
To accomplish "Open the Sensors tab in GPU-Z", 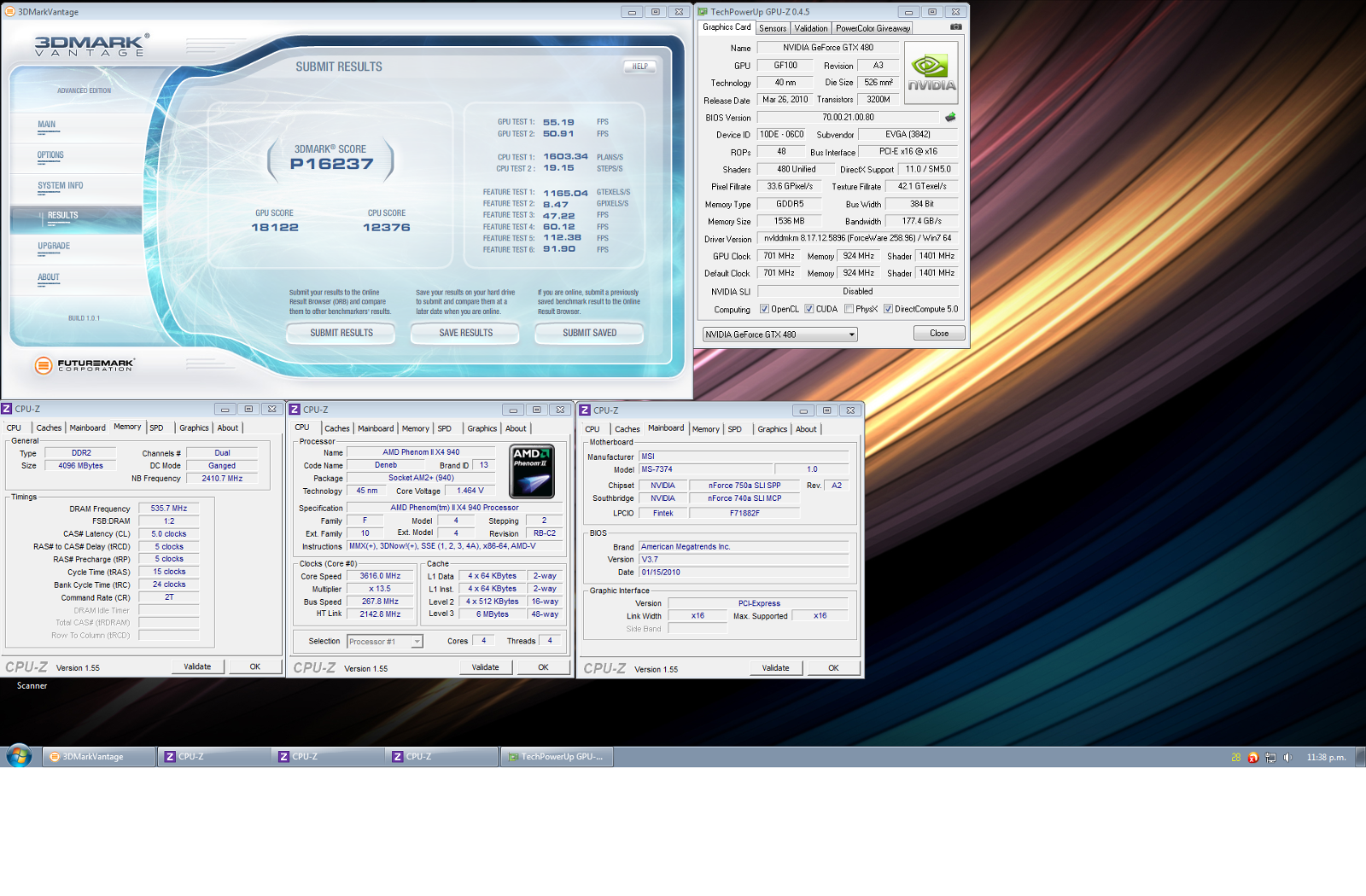I will (773, 28).
